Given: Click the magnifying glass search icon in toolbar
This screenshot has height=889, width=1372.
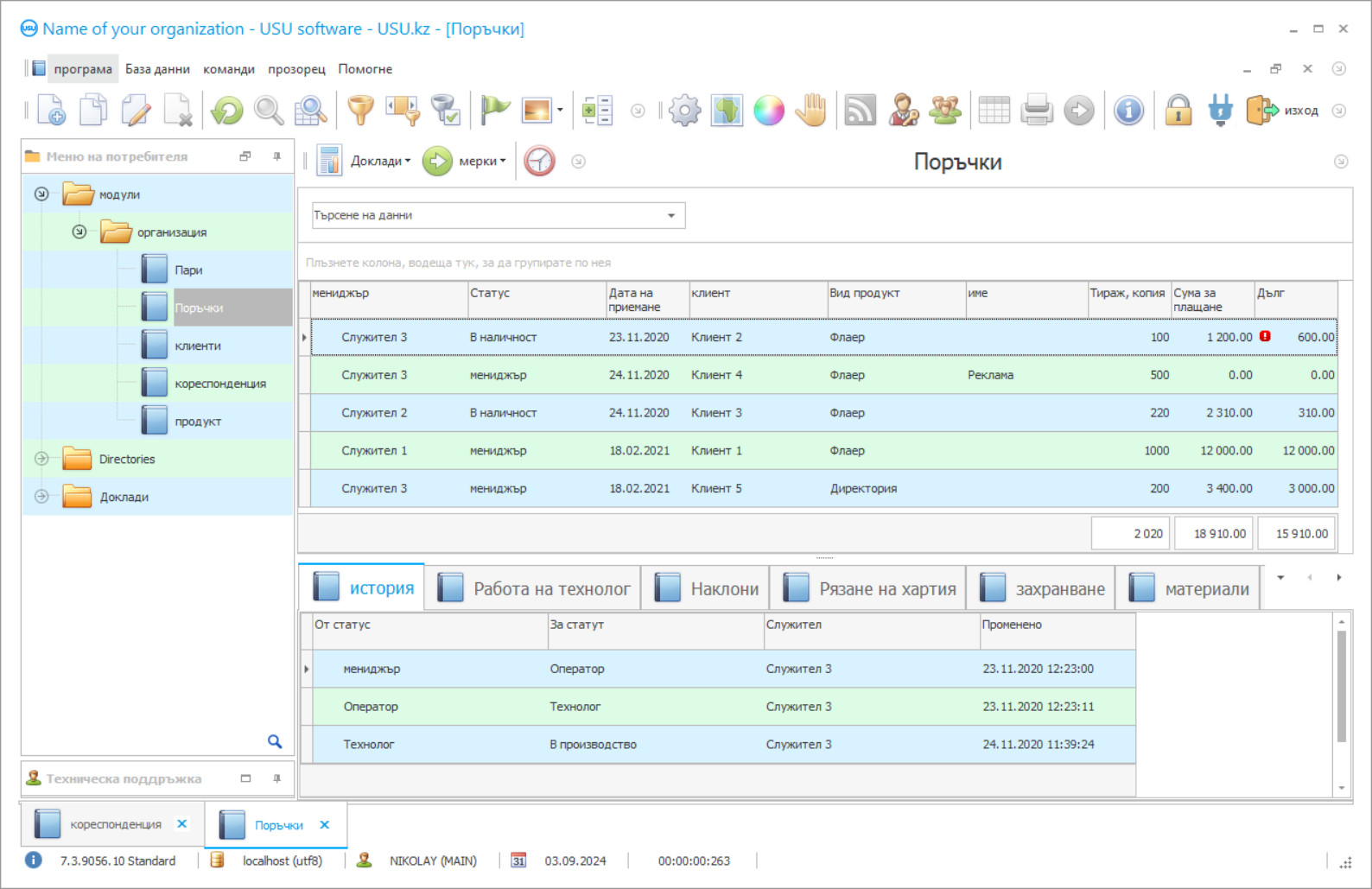Looking at the screenshot, I should tap(269, 111).
